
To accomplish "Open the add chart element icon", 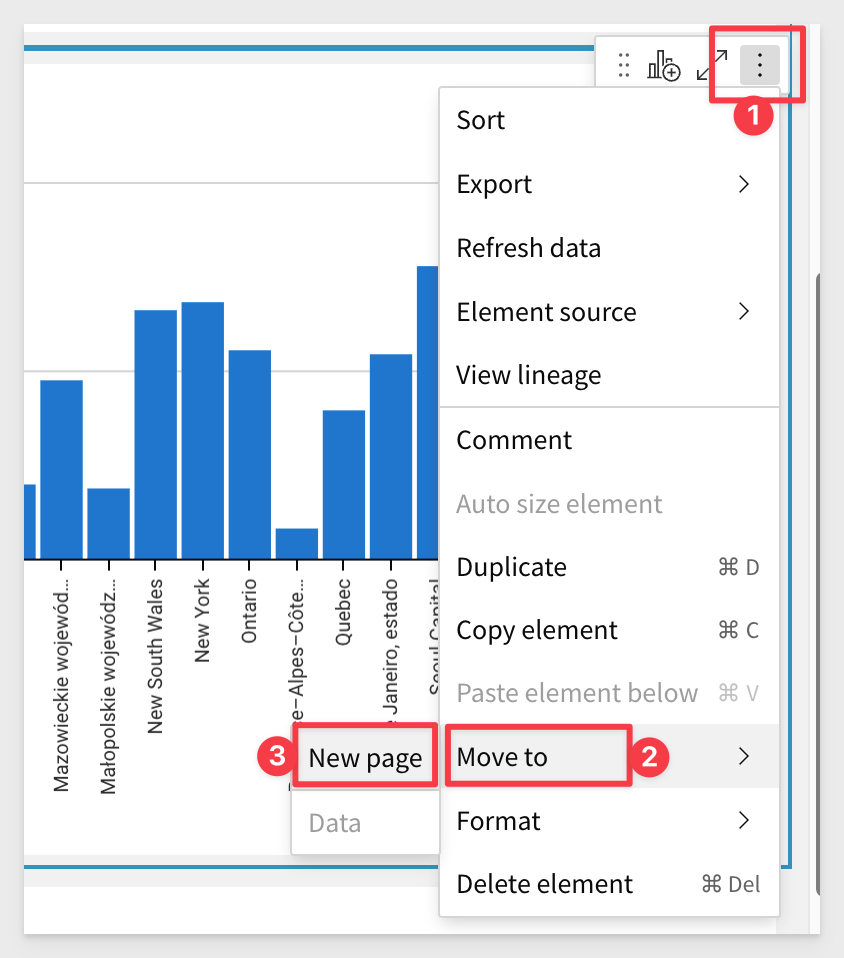I will (x=664, y=66).
